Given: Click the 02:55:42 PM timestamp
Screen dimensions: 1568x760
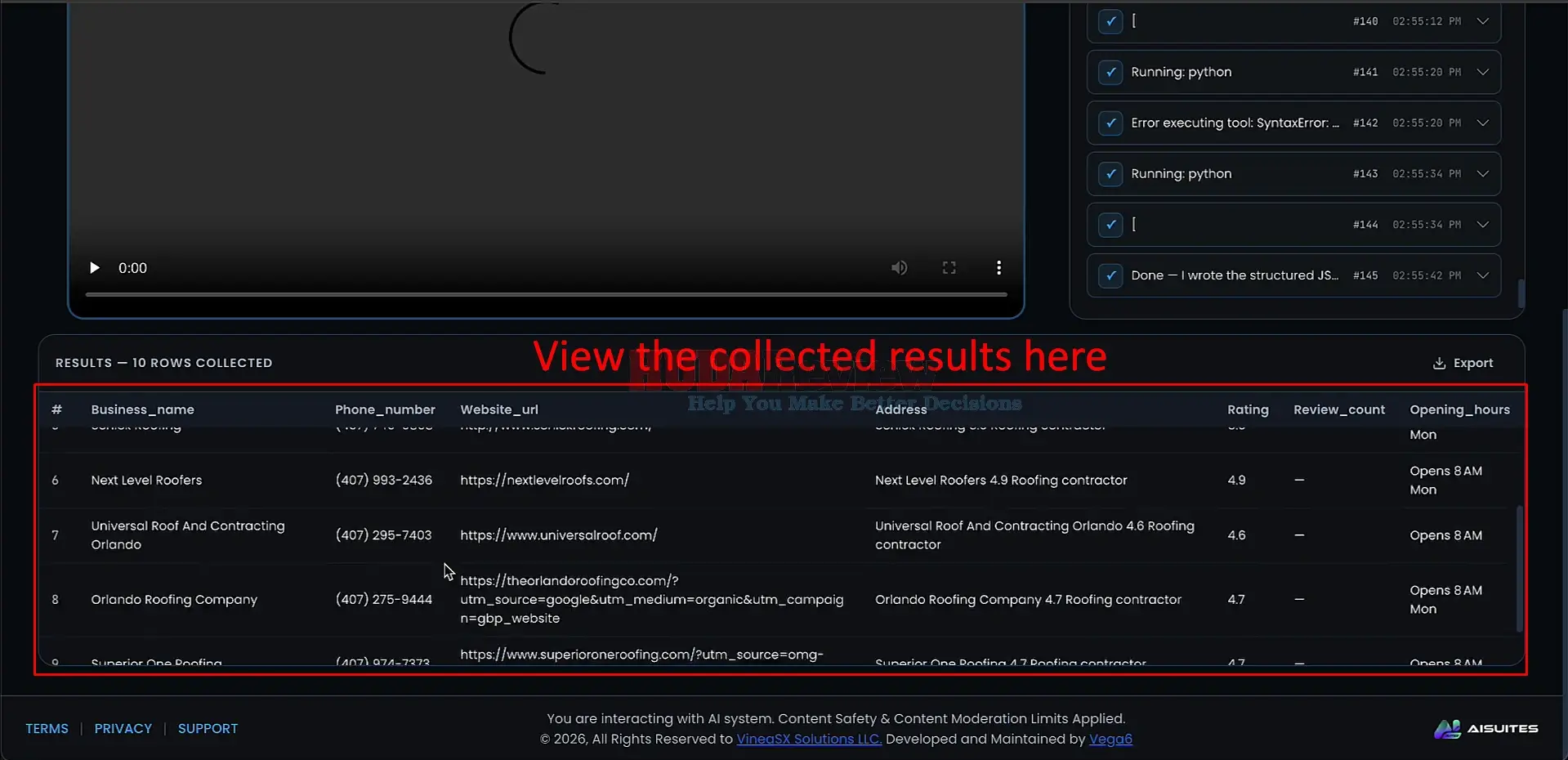Looking at the screenshot, I should pos(1427,275).
